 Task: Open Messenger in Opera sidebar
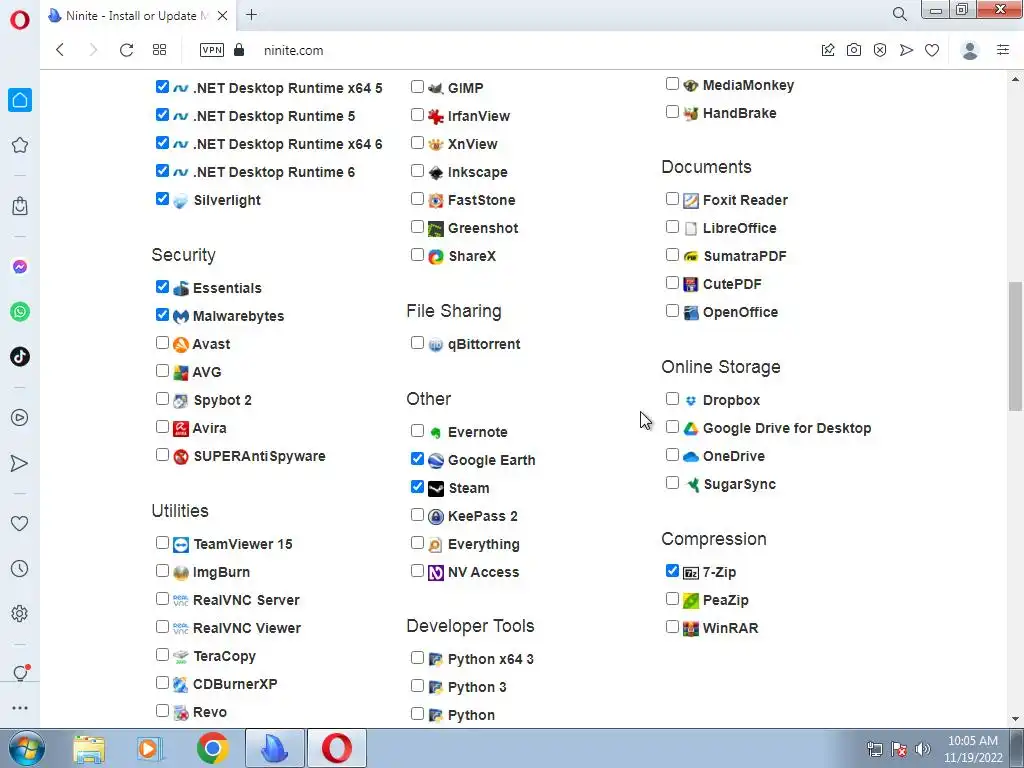(20, 266)
